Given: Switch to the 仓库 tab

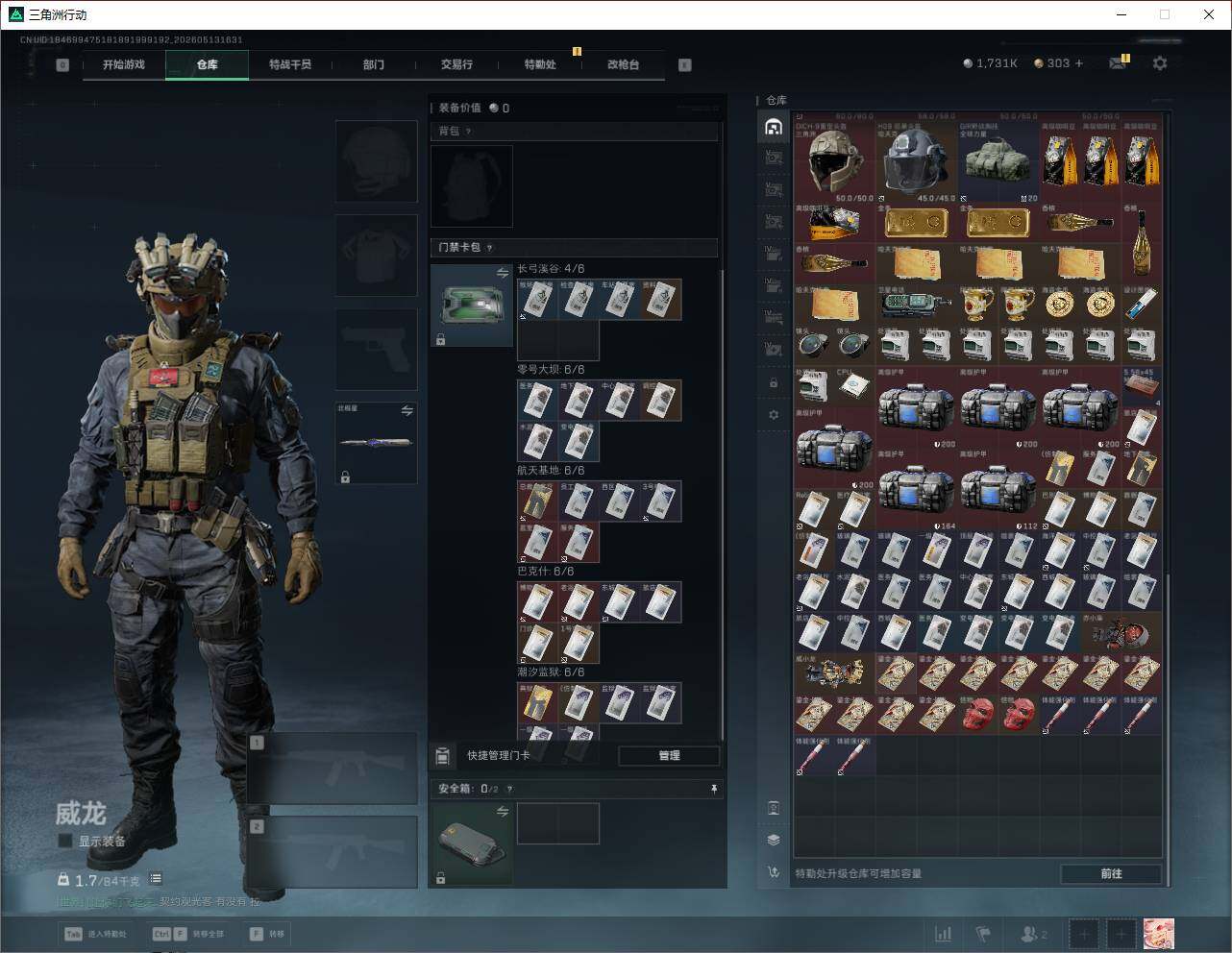Looking at the screenshot, I should [x=208, y=64].
